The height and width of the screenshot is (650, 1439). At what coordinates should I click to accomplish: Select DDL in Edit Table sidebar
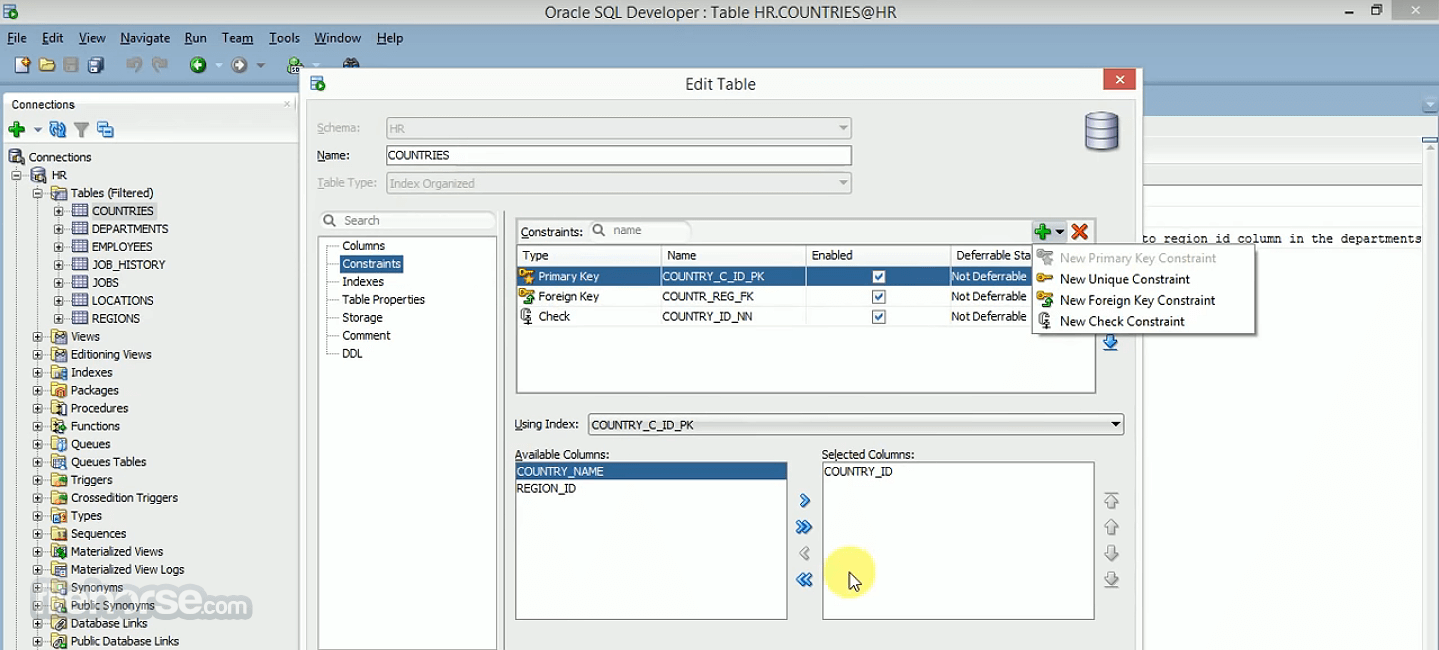(352, 354)
